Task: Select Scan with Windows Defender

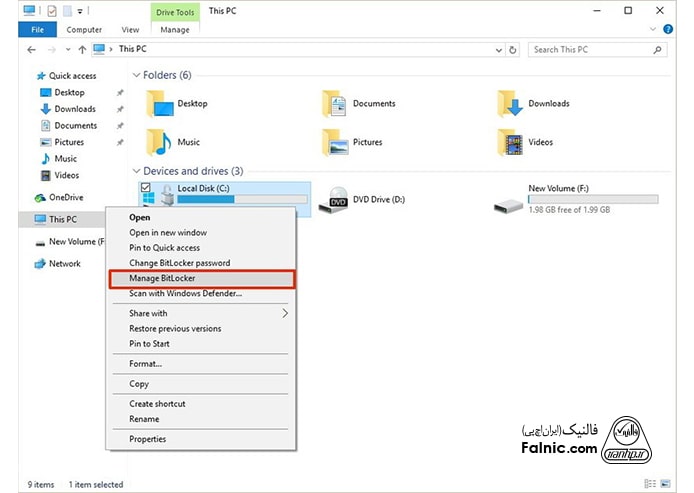Action: pos(185,293)
